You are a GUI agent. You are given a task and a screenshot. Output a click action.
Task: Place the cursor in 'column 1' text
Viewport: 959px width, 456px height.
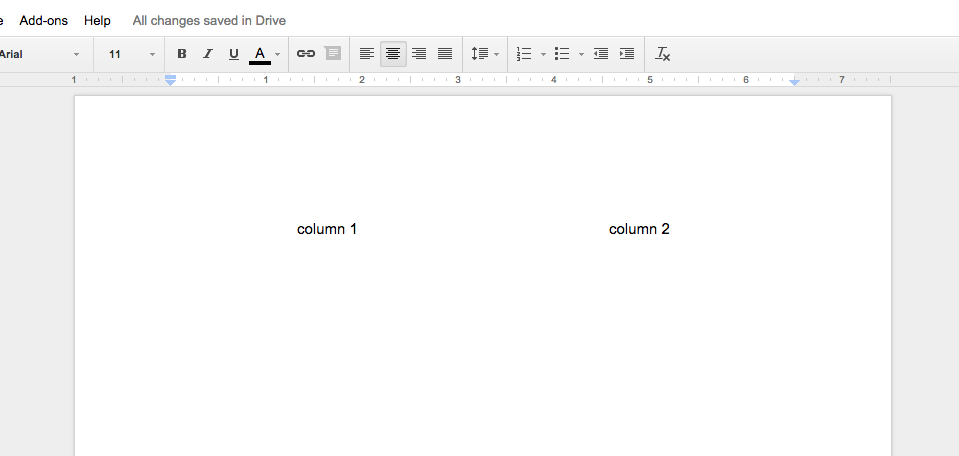pyautogui.click(x=327, y=229)
